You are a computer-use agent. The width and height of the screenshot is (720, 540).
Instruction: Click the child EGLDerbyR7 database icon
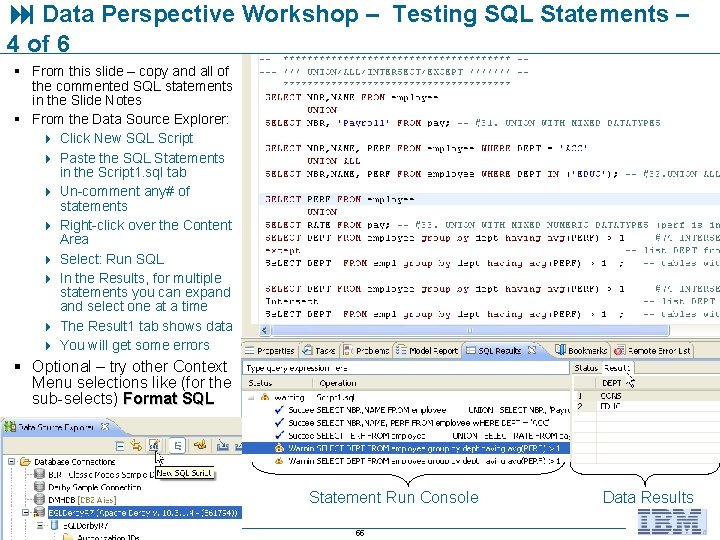click(54, 525)
